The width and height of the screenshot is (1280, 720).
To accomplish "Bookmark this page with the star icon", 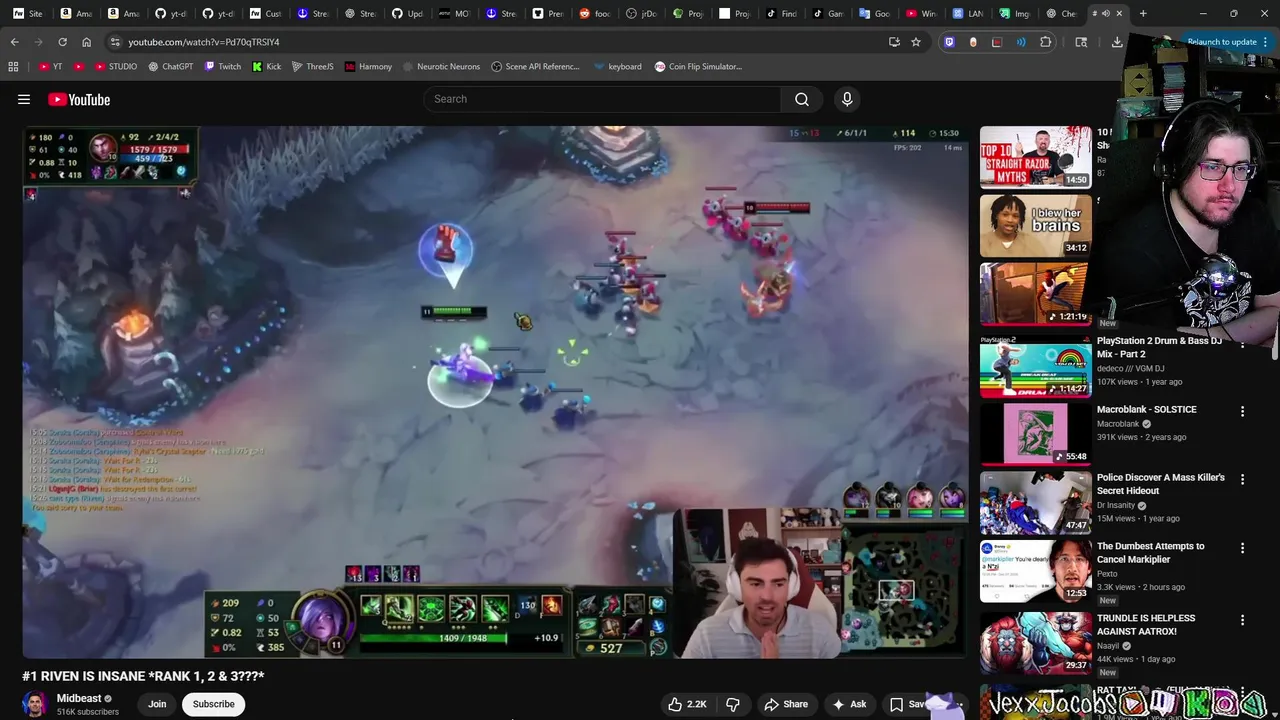I will point(915,42).
